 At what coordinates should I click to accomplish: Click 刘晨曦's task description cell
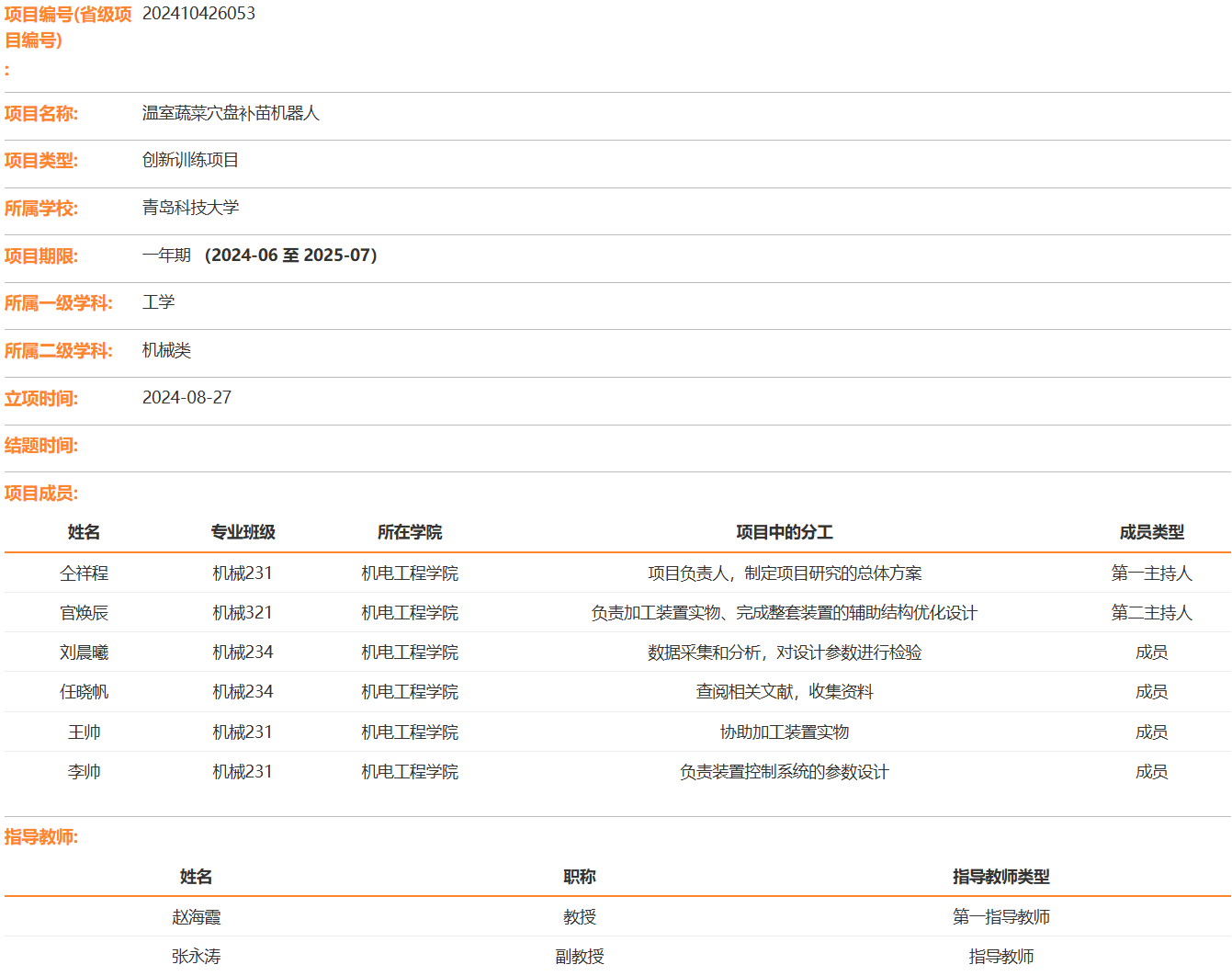coord(784,653)
